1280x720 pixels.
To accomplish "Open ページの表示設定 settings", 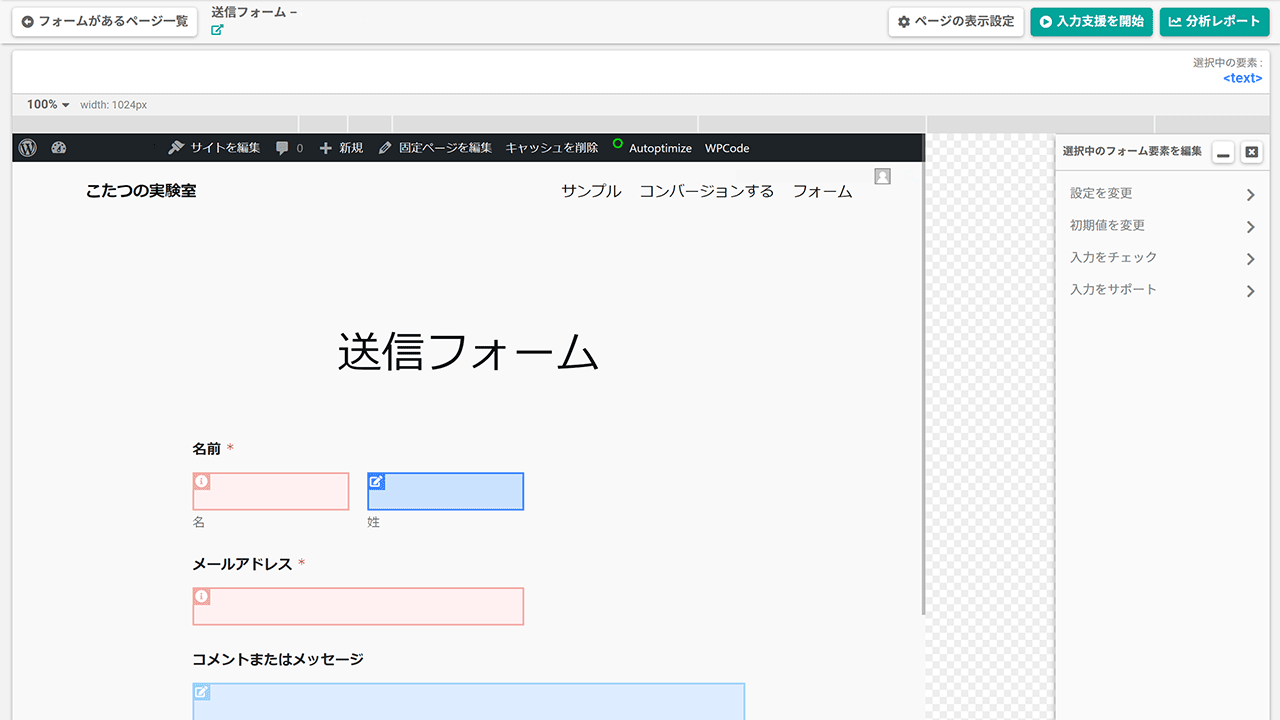I will coord(956,21).
